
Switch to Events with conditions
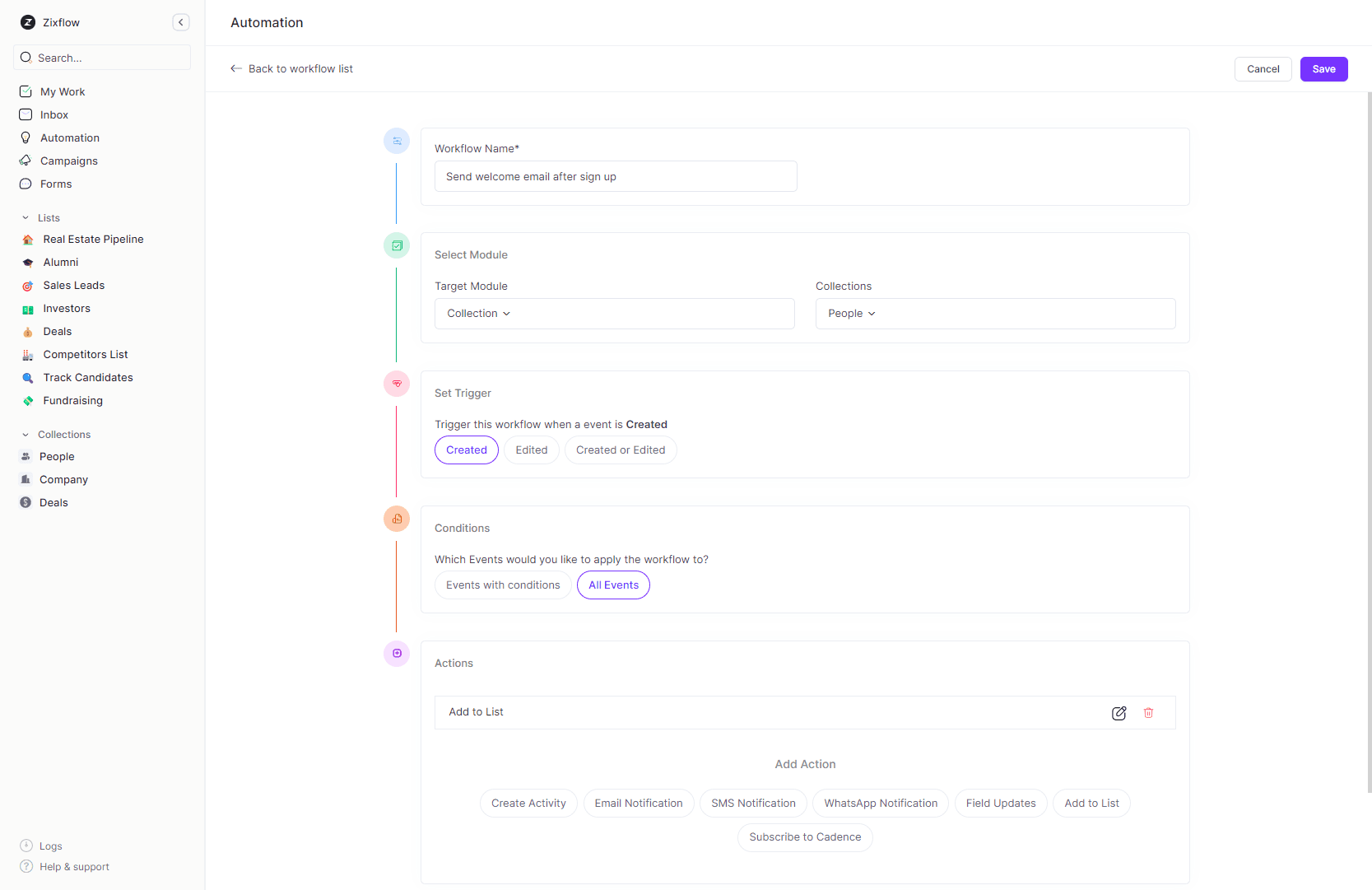[x=502, y=585]
